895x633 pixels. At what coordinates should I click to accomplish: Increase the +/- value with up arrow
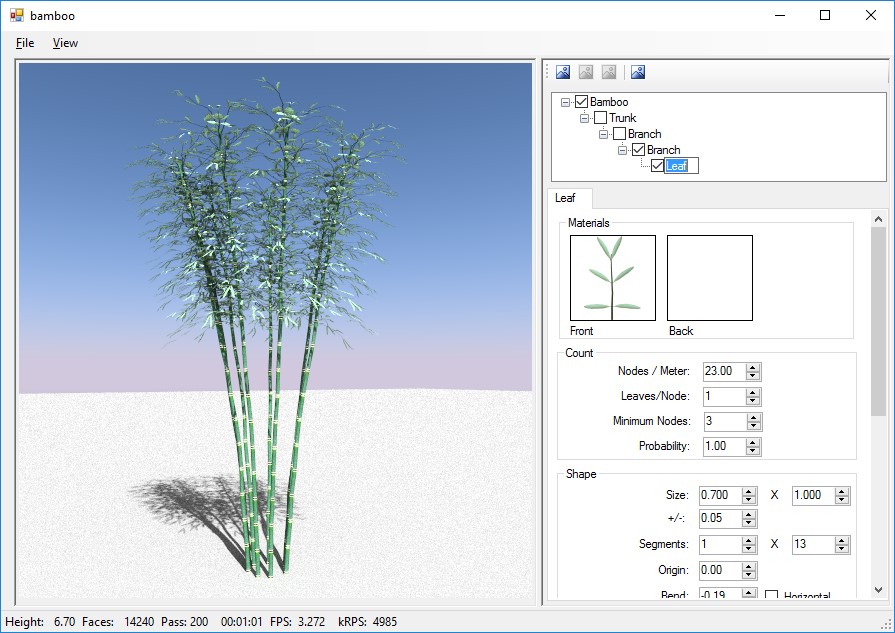pos(749,514)
